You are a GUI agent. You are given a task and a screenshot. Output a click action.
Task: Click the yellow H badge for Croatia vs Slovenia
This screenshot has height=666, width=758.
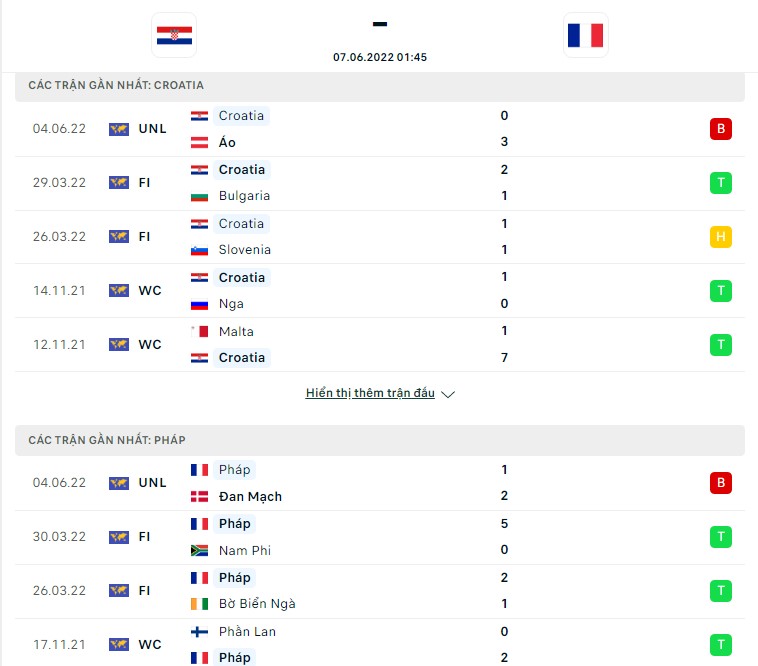[720, 237]
